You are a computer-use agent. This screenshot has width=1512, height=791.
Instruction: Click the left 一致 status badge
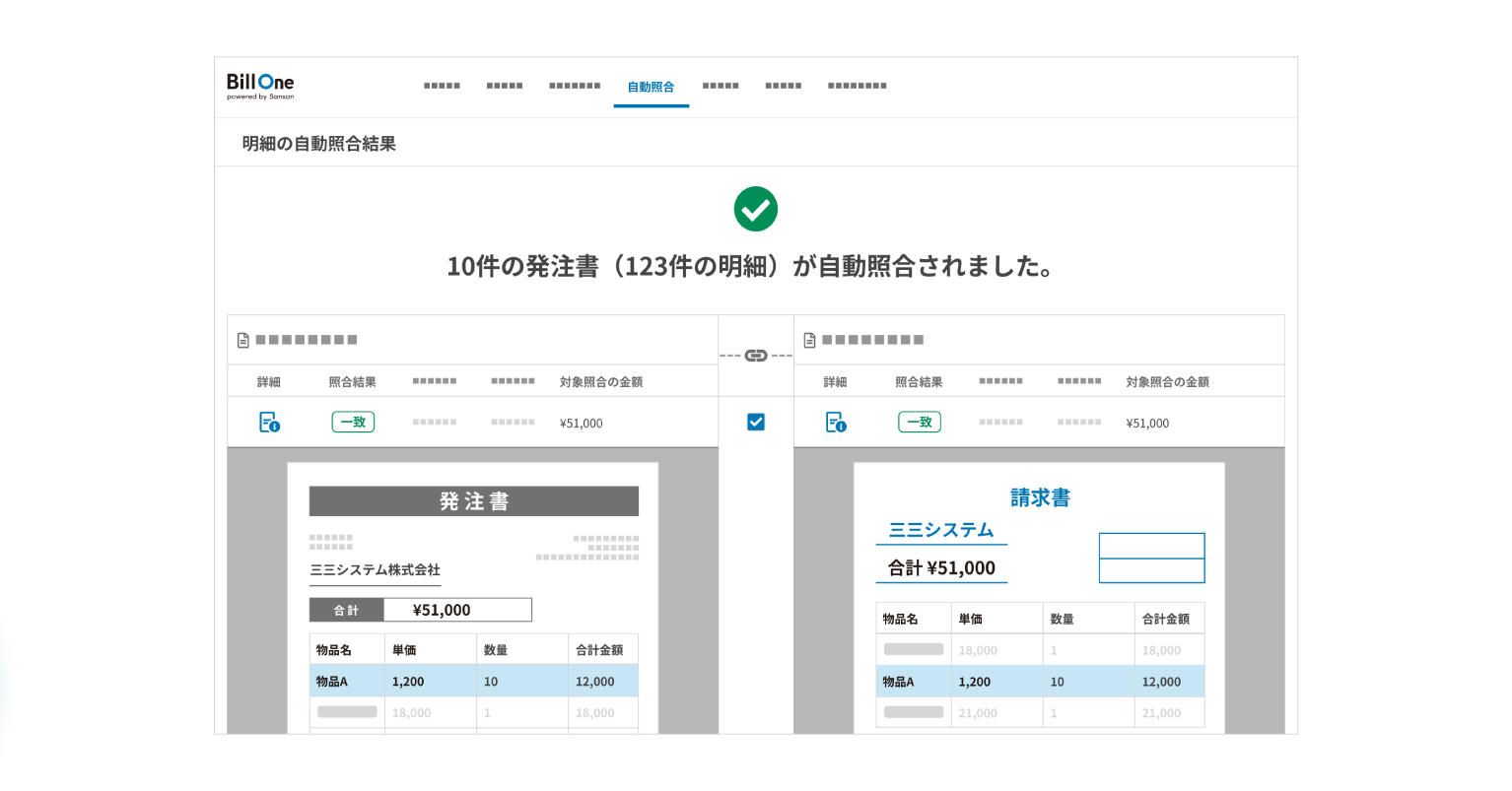353,423
